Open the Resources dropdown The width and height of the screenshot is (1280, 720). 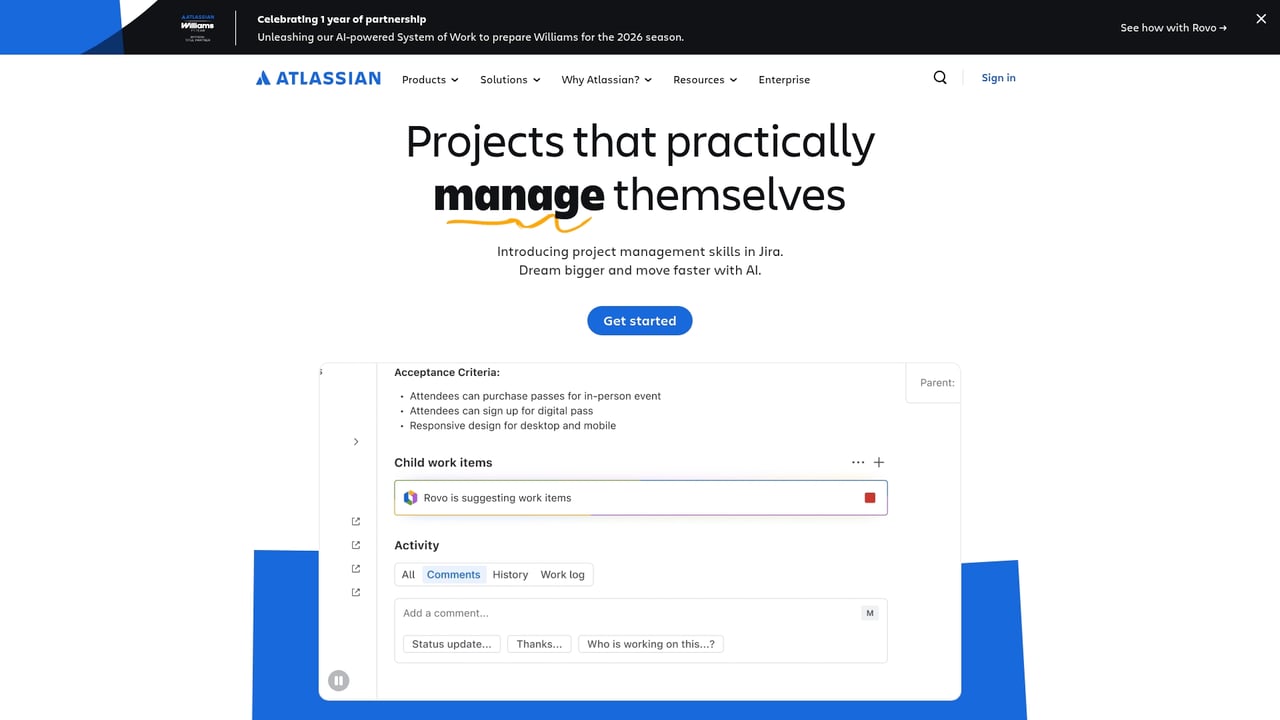(x=705, y=79)
